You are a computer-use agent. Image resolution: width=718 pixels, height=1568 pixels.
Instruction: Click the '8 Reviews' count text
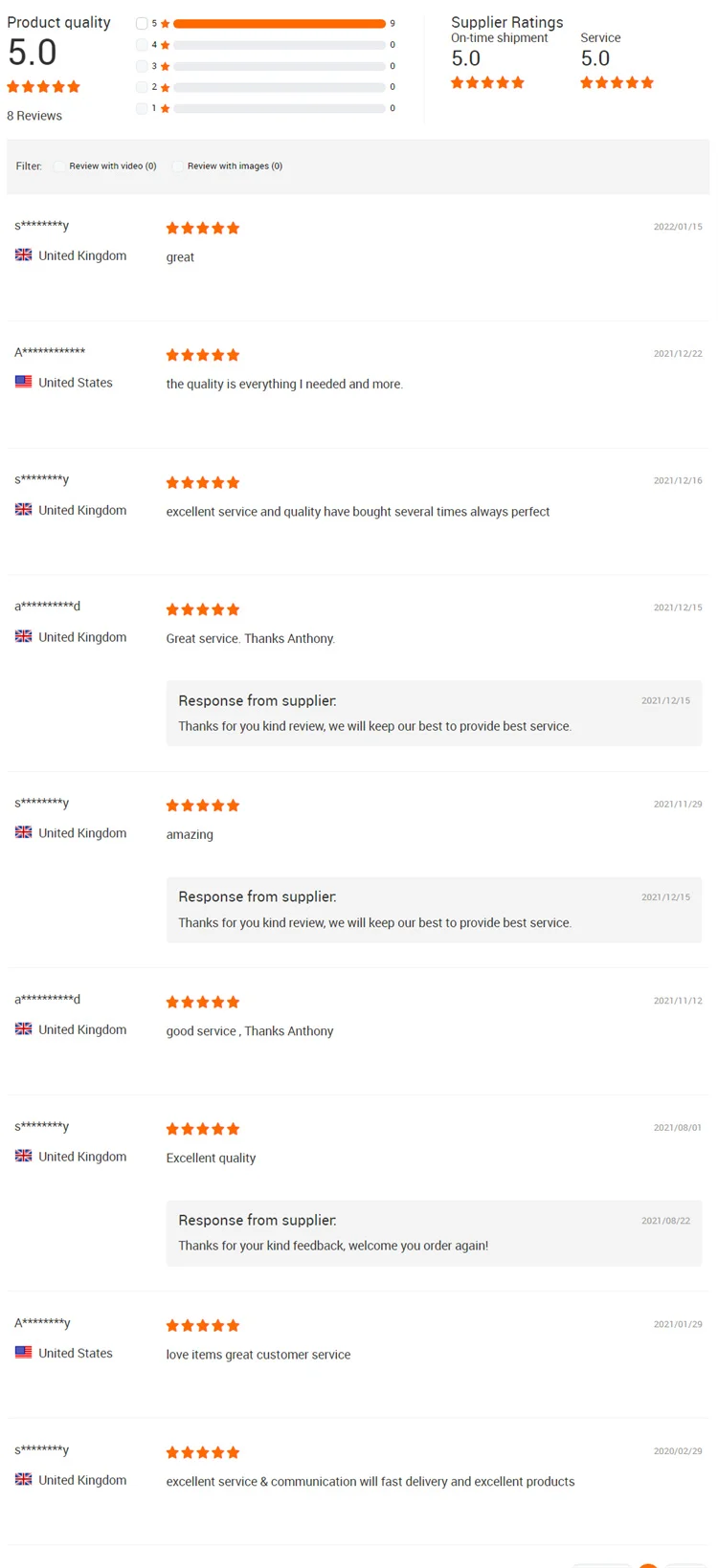[34, 116]
